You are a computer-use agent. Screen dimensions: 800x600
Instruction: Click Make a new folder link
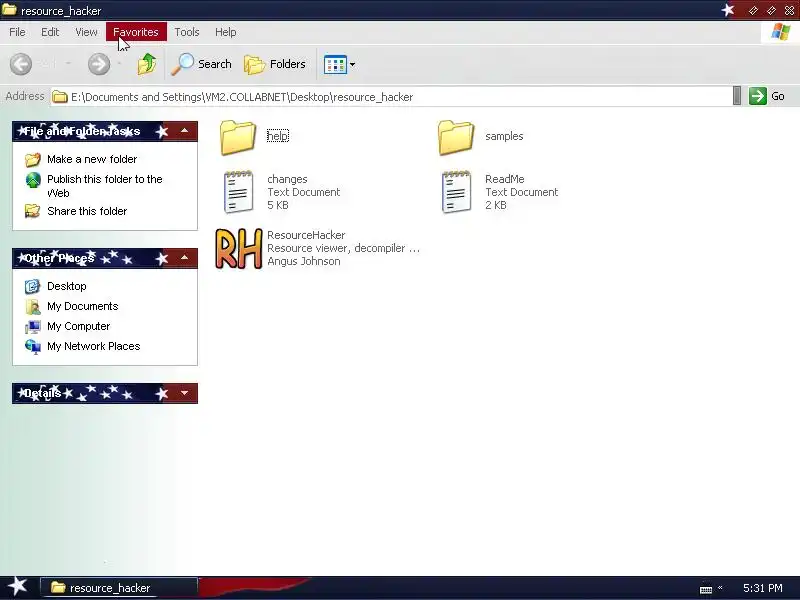pyautogui.click(x=92, y=159)
